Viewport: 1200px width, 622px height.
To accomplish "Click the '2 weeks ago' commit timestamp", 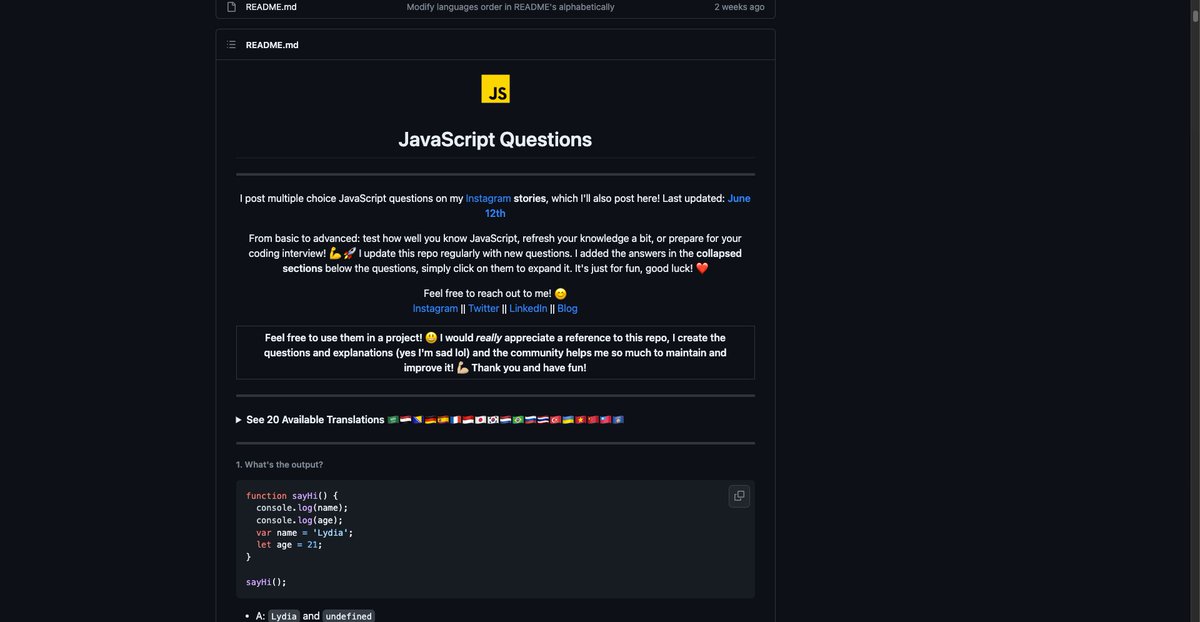I will [x=739, y=7].
